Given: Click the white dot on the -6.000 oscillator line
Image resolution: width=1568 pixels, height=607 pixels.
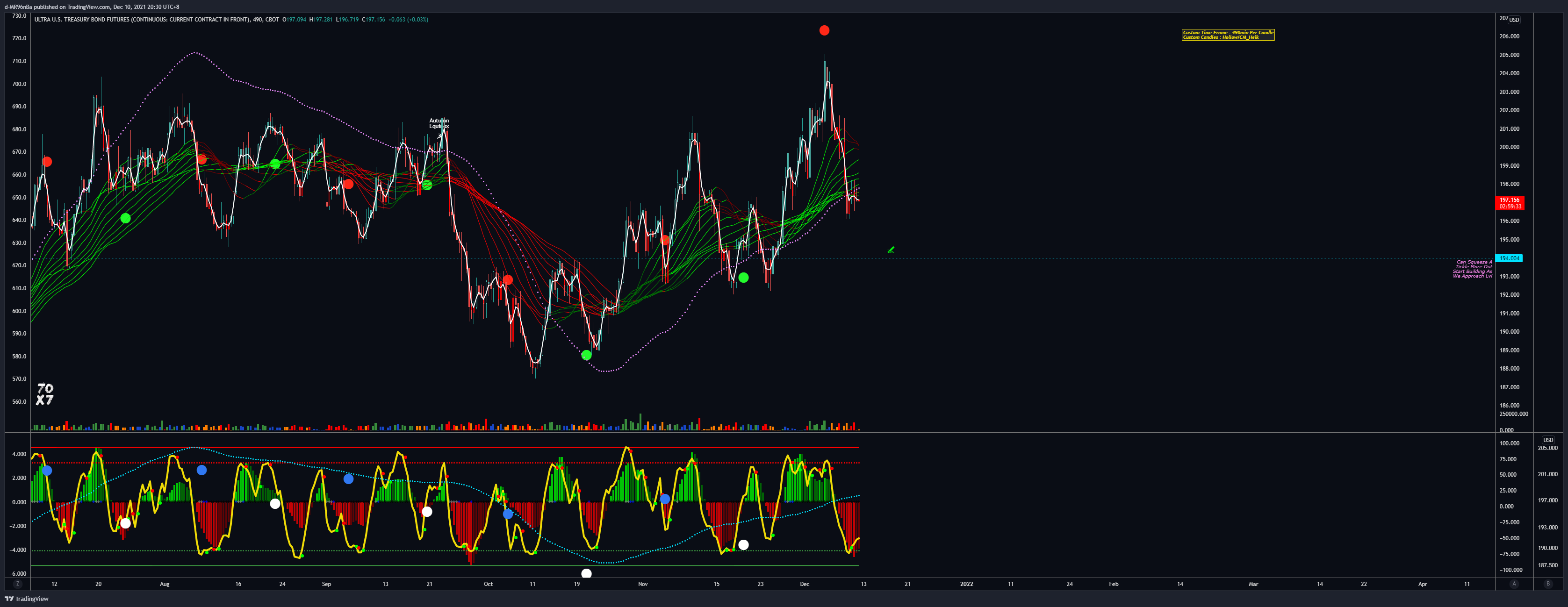Looking at the screenshot, I should 586,573.
